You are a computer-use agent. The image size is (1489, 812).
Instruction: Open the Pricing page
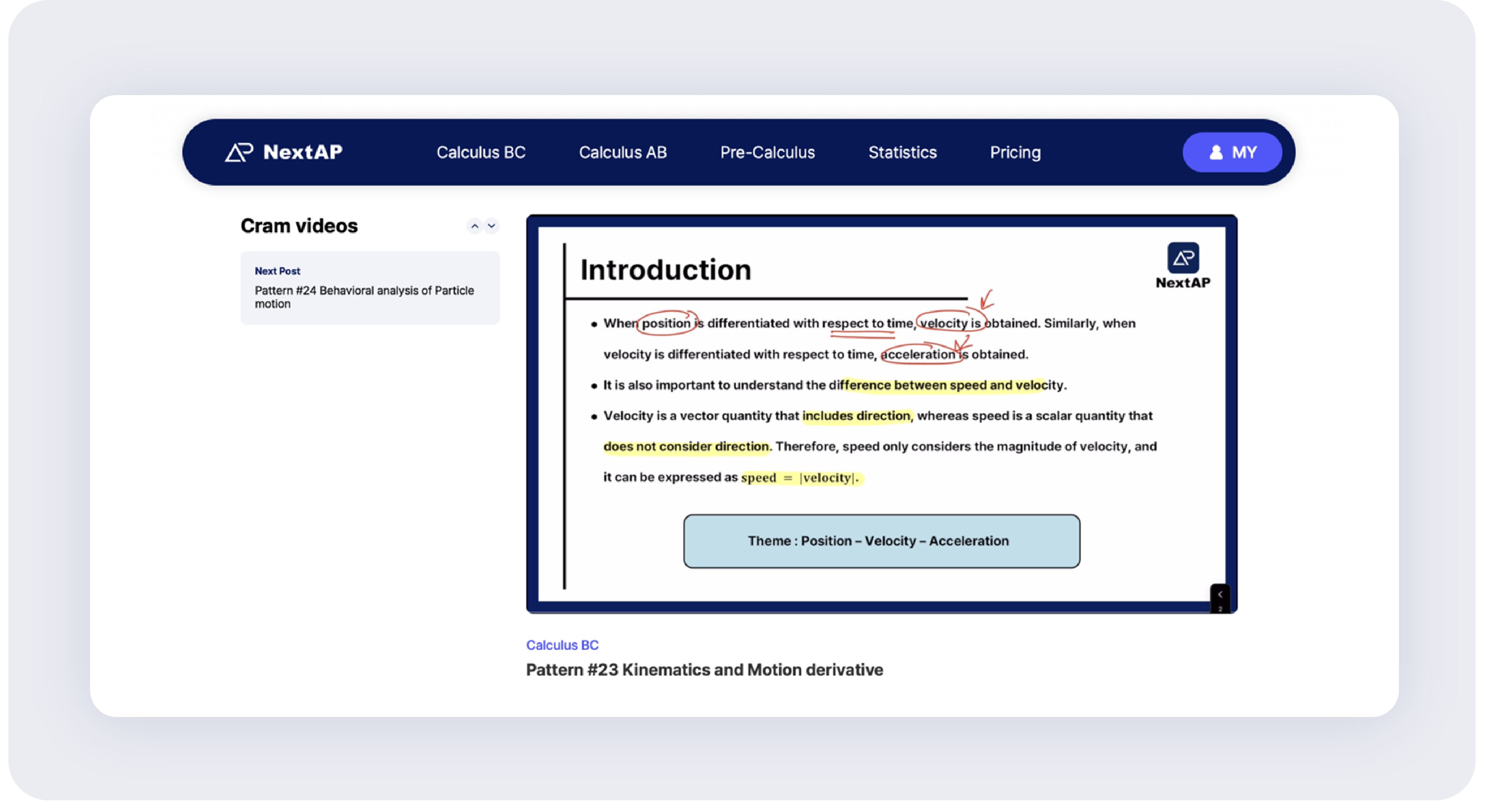point(1015,153)
